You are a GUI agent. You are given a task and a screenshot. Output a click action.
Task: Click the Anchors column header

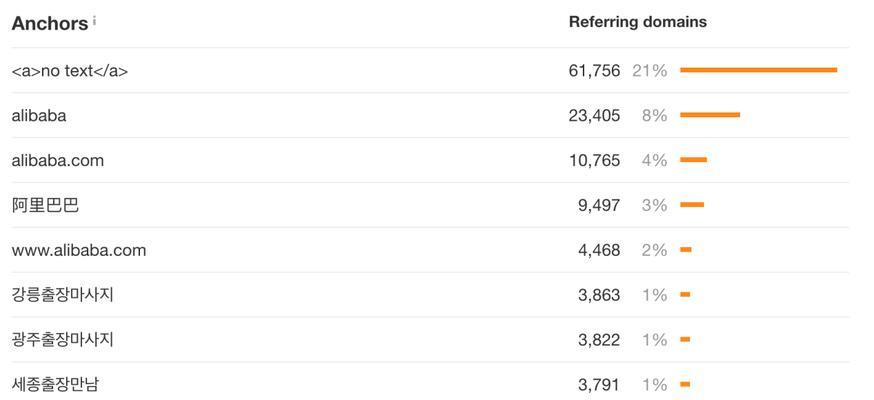50,23
